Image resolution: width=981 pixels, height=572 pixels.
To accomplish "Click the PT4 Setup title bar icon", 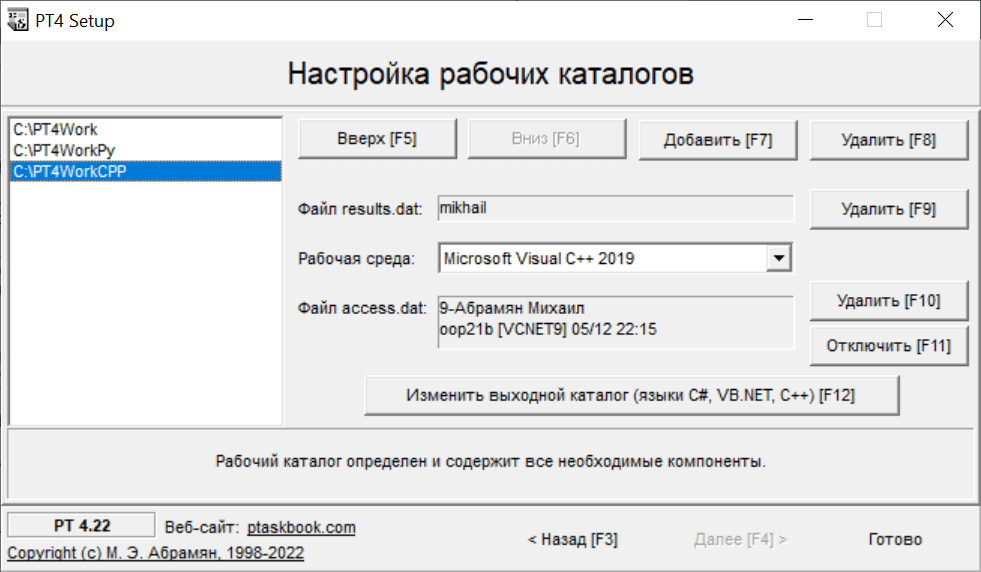I will pyautogui.click(x=18, y=20).
